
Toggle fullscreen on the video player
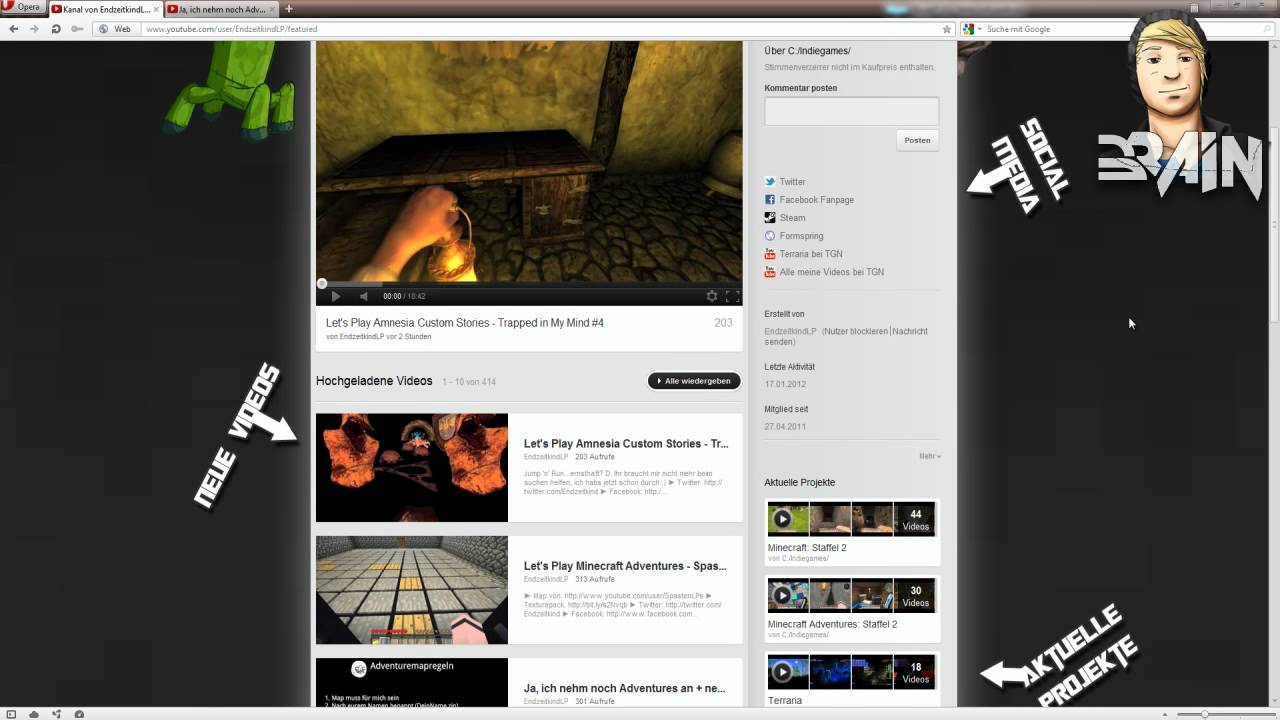pos(732,296)
